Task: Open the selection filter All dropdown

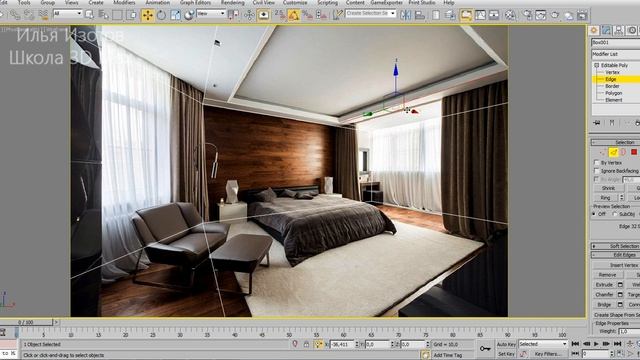Action: [67, 13]
